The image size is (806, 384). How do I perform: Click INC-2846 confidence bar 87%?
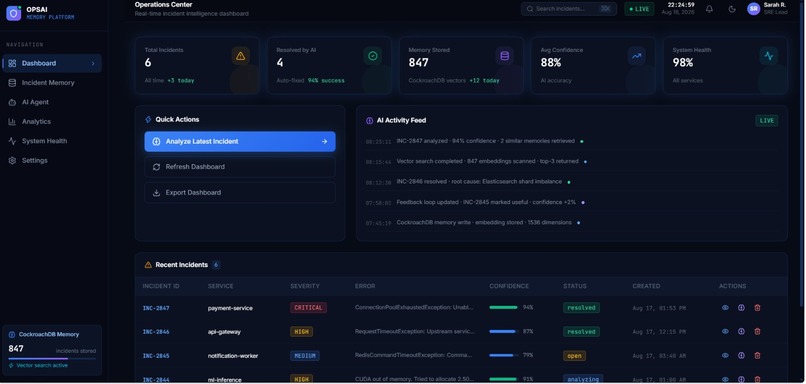[x=504, y=332]
